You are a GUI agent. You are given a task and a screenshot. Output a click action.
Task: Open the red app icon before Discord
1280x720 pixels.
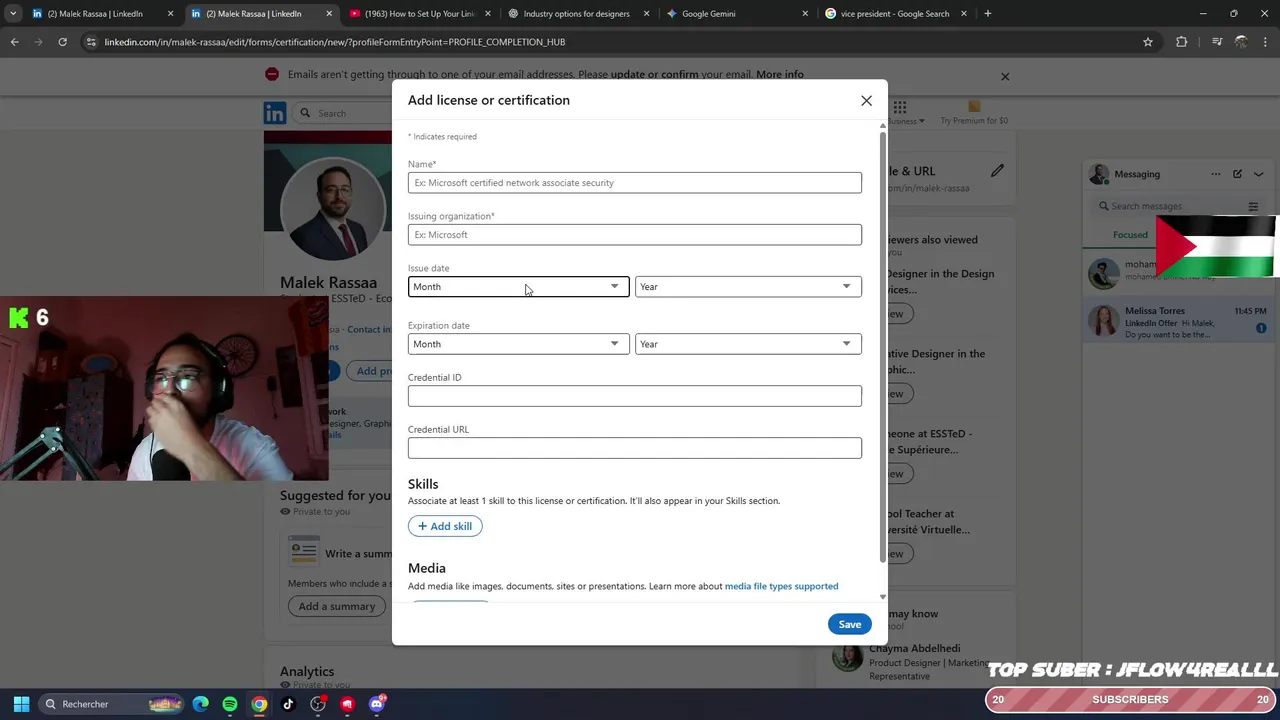point(347,704)
